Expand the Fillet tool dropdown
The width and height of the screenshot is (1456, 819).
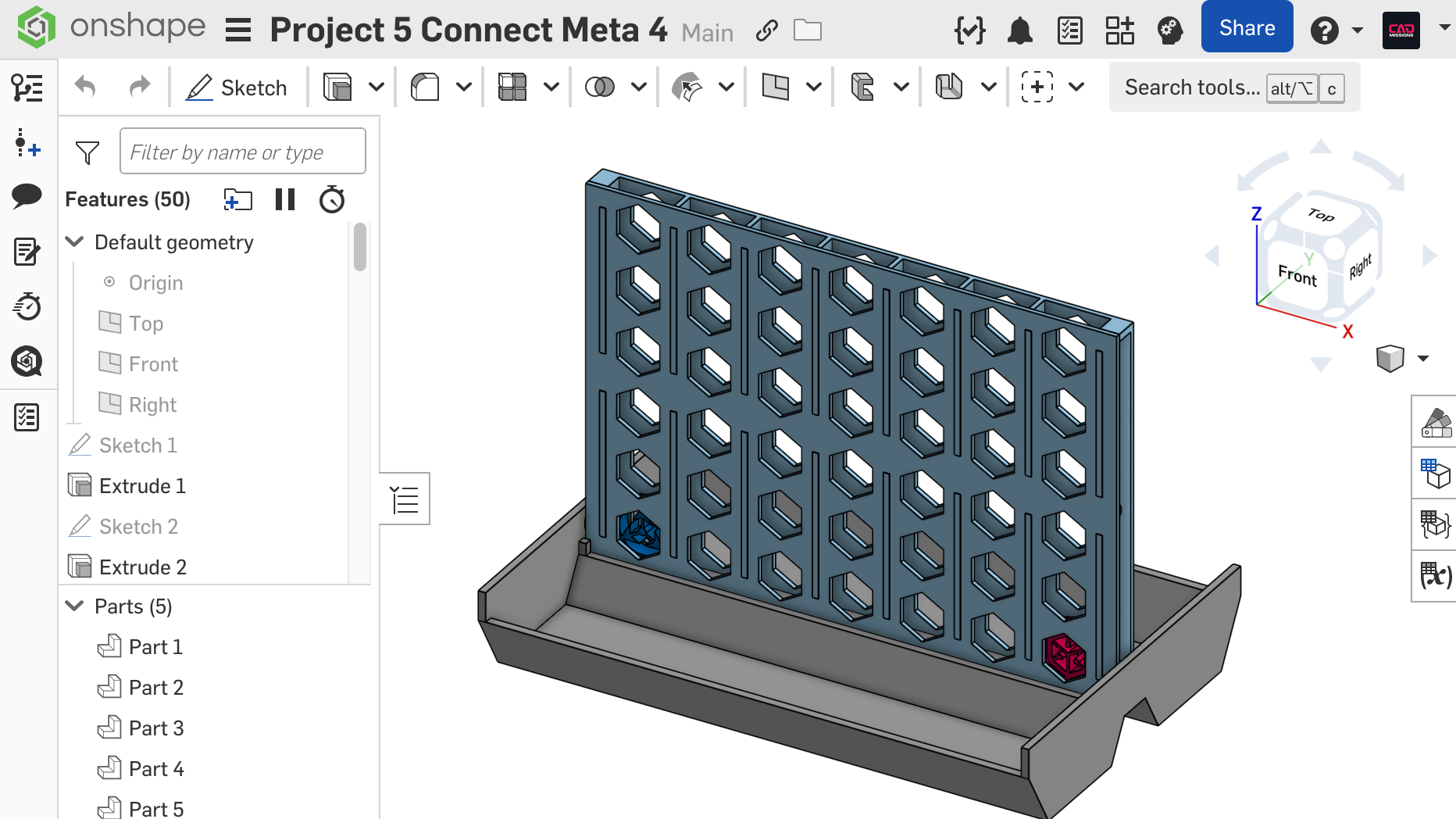click(464, 87)
